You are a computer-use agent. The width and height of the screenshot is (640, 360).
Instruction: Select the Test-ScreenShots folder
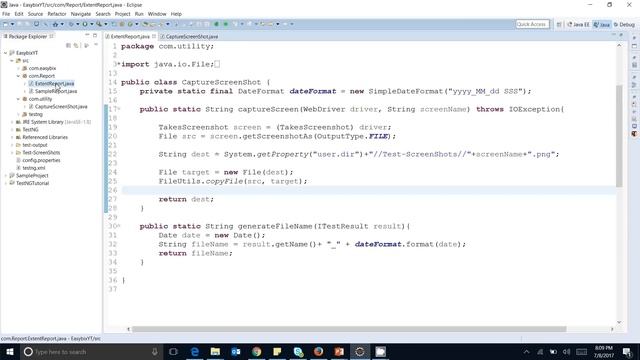tap(38, 153)
